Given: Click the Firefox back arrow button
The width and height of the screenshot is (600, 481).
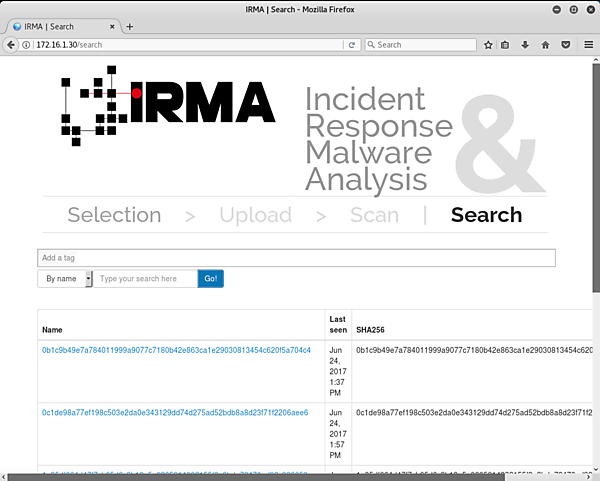Looking at the screenshot, I should pyautogui.click(x=11, y=45).
